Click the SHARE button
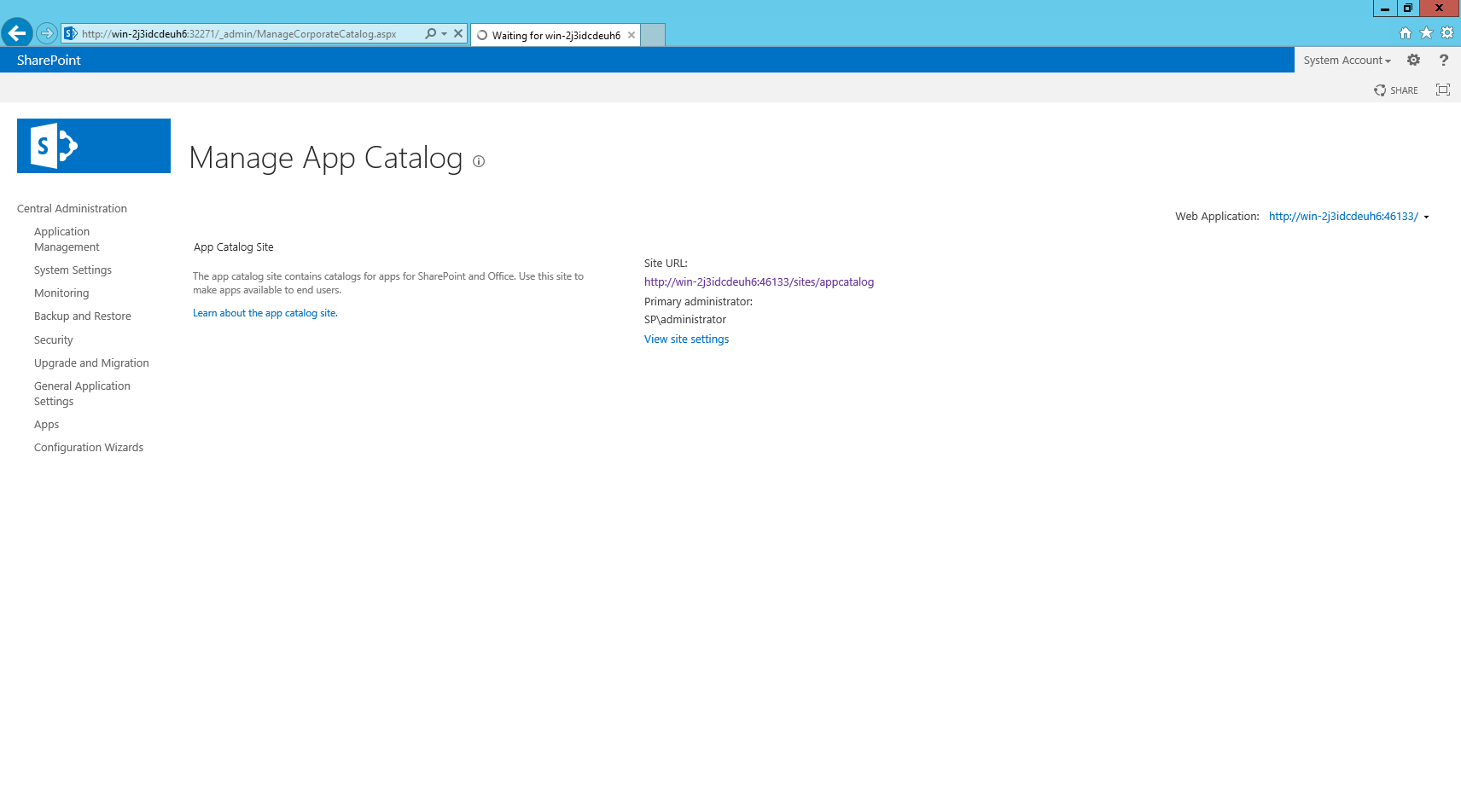 1396,90
